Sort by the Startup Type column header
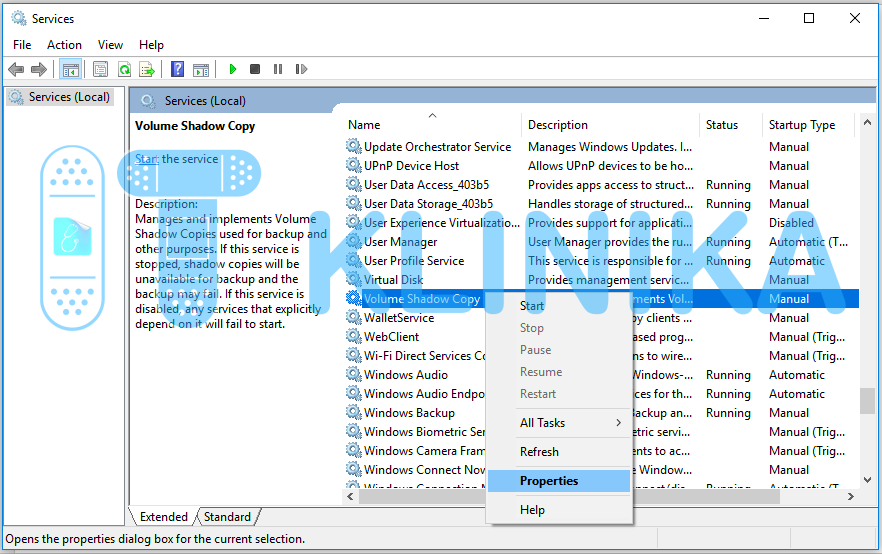This screenshot has width=882, height=554. click(801, 125)
